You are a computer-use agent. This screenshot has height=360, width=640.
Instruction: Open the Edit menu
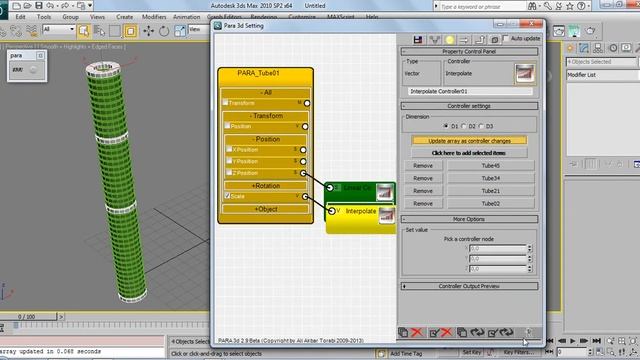click(20, 17)
